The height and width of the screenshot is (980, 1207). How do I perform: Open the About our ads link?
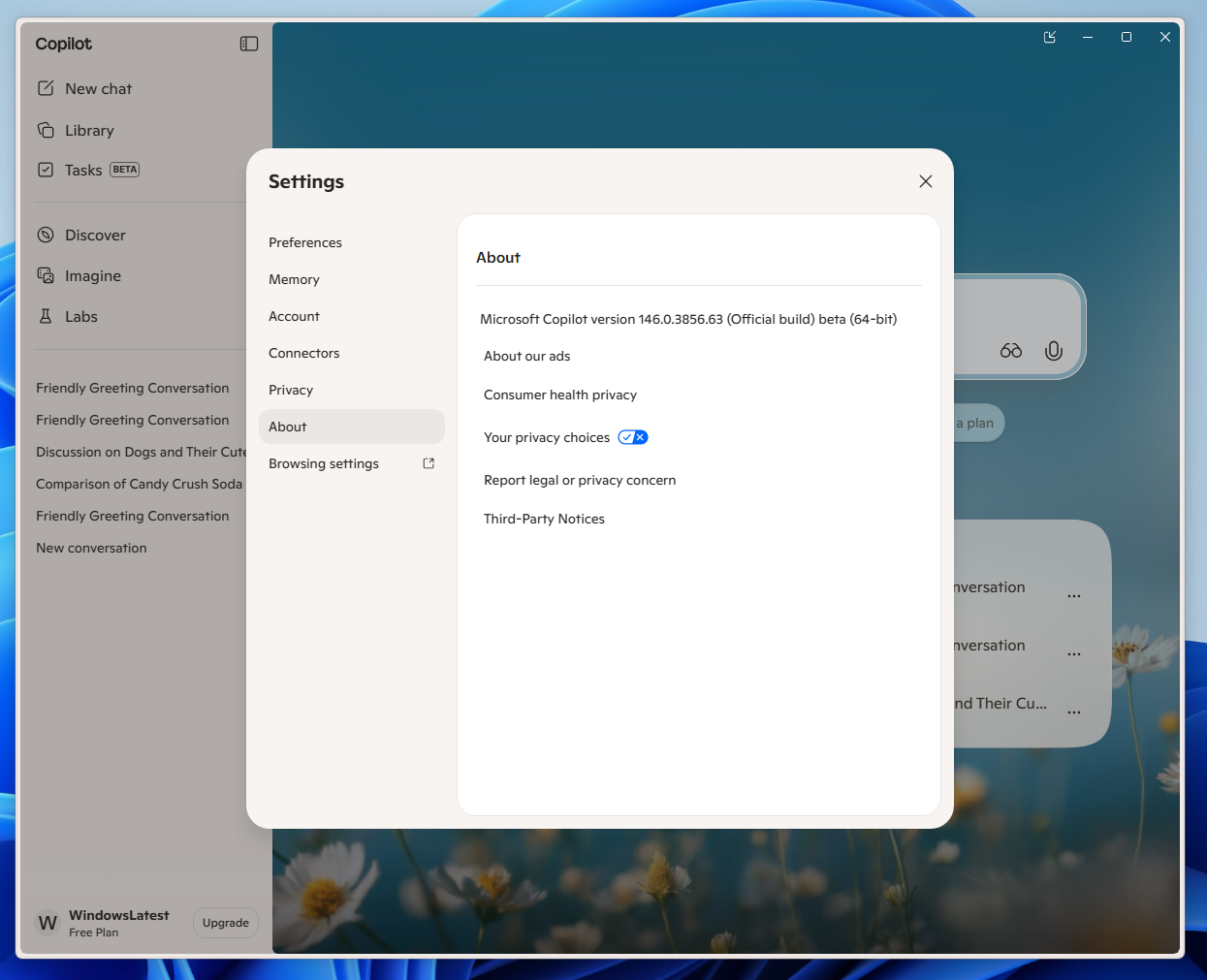(x=526, y=356)
